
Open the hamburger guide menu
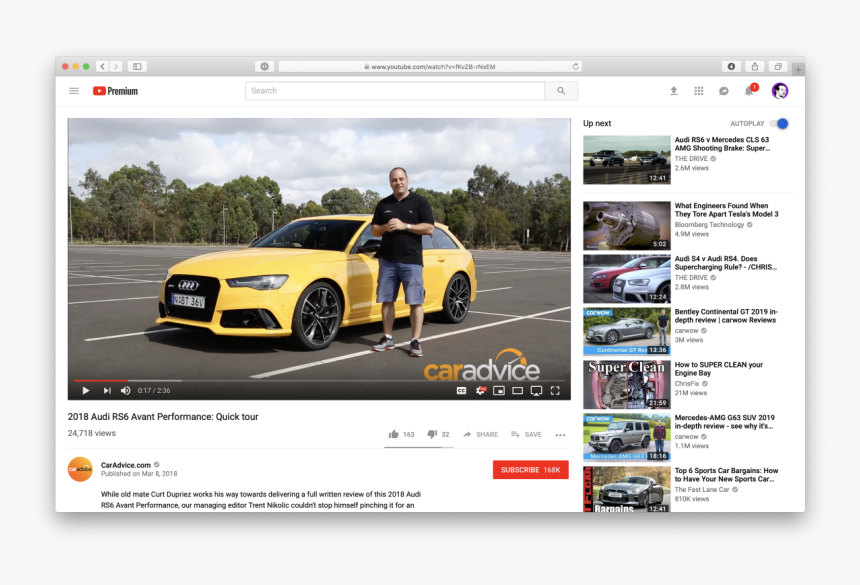coord(73,90)
